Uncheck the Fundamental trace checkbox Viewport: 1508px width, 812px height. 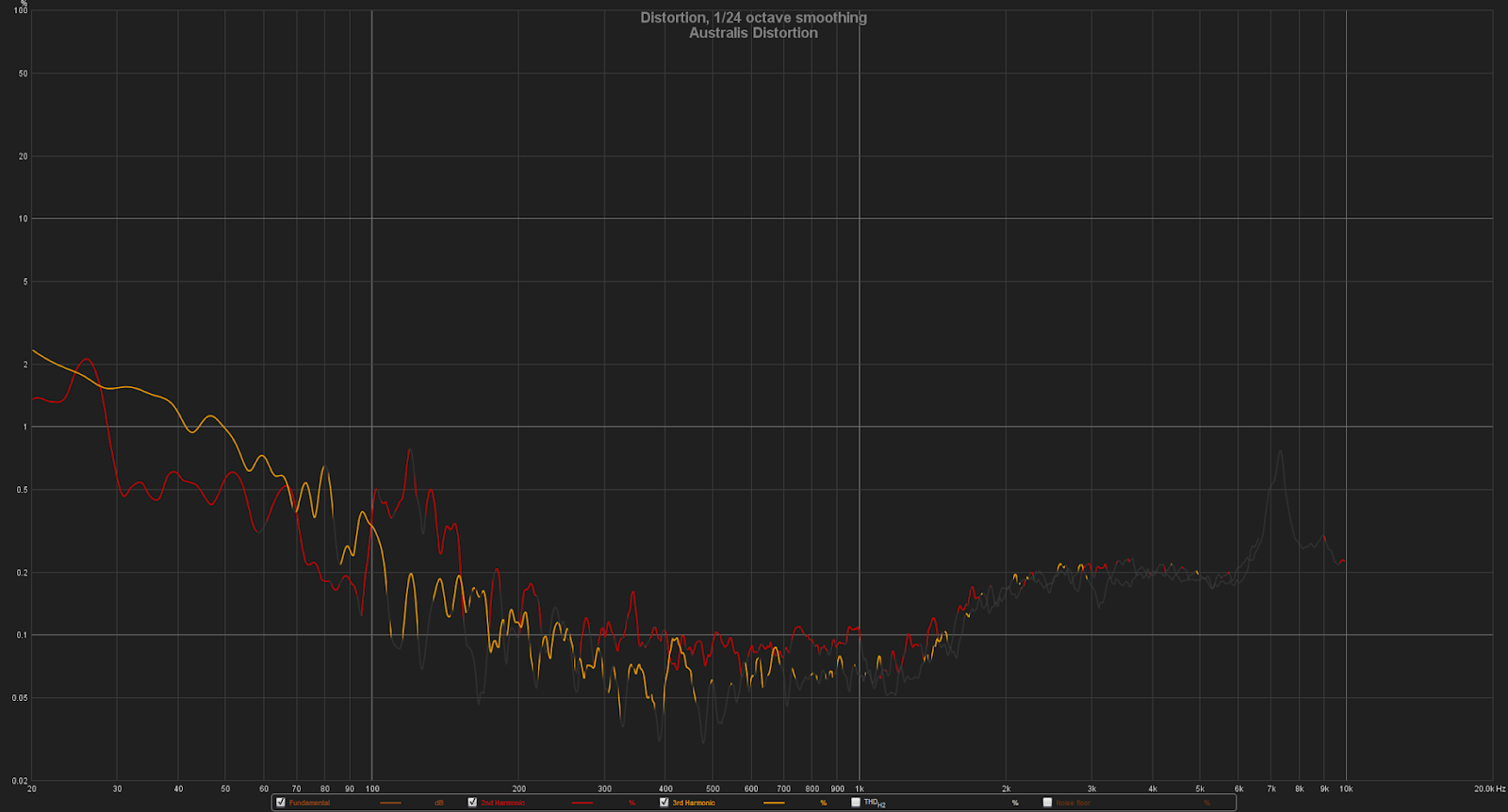[281, 803]
